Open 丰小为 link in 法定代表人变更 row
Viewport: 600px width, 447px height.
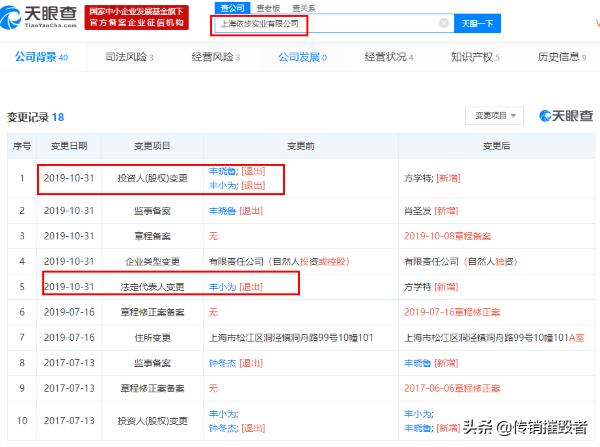point(222,287)
